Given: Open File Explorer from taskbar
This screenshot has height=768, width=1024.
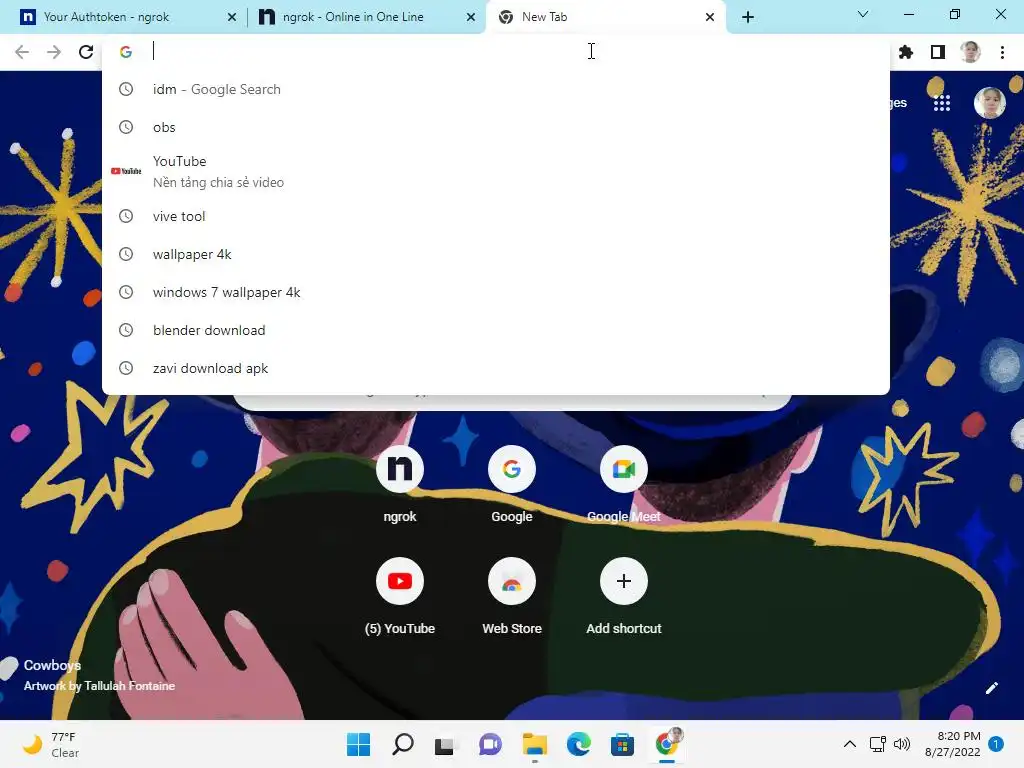Looking at the screenshot, I should (x=534, y=744).
